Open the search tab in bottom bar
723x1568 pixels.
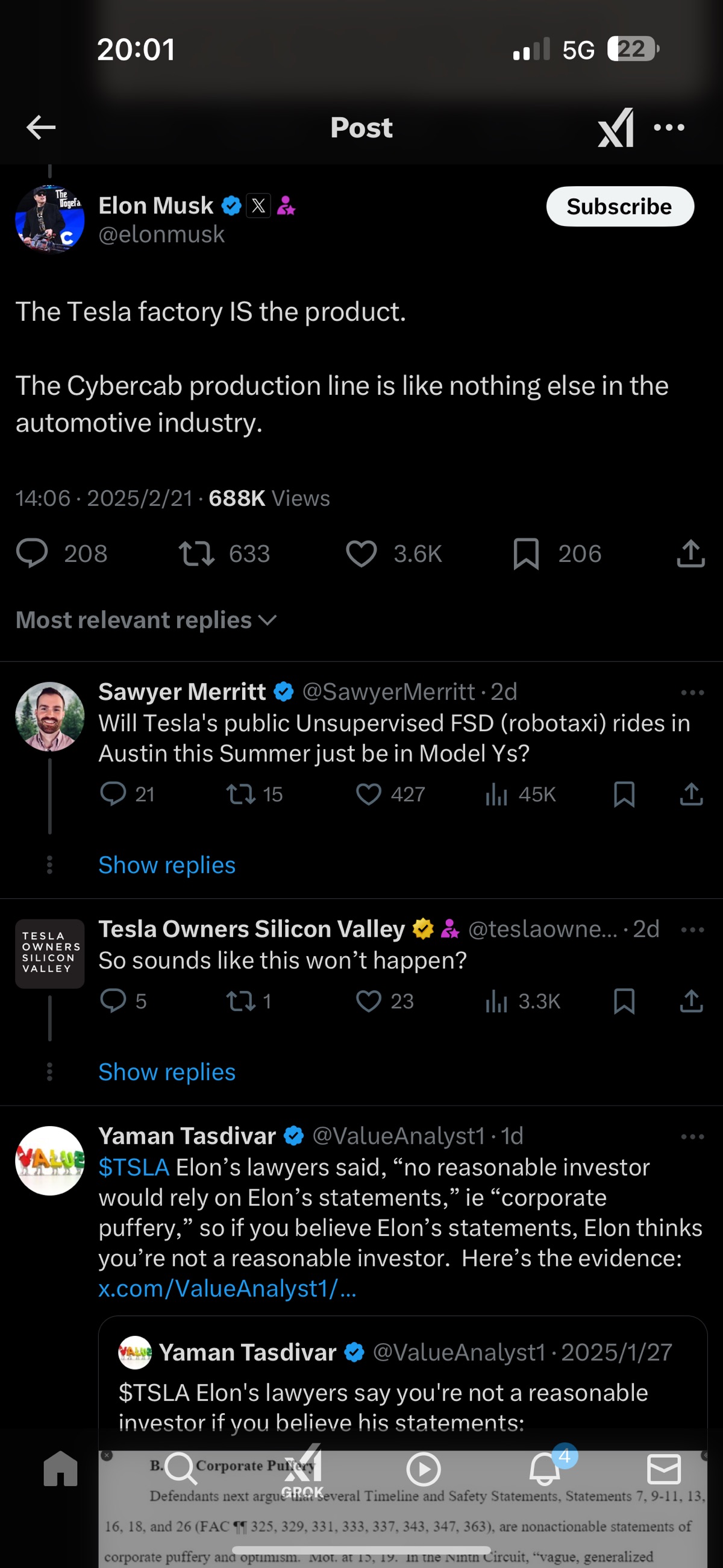pyautogui.click(x=181, y=1469)
